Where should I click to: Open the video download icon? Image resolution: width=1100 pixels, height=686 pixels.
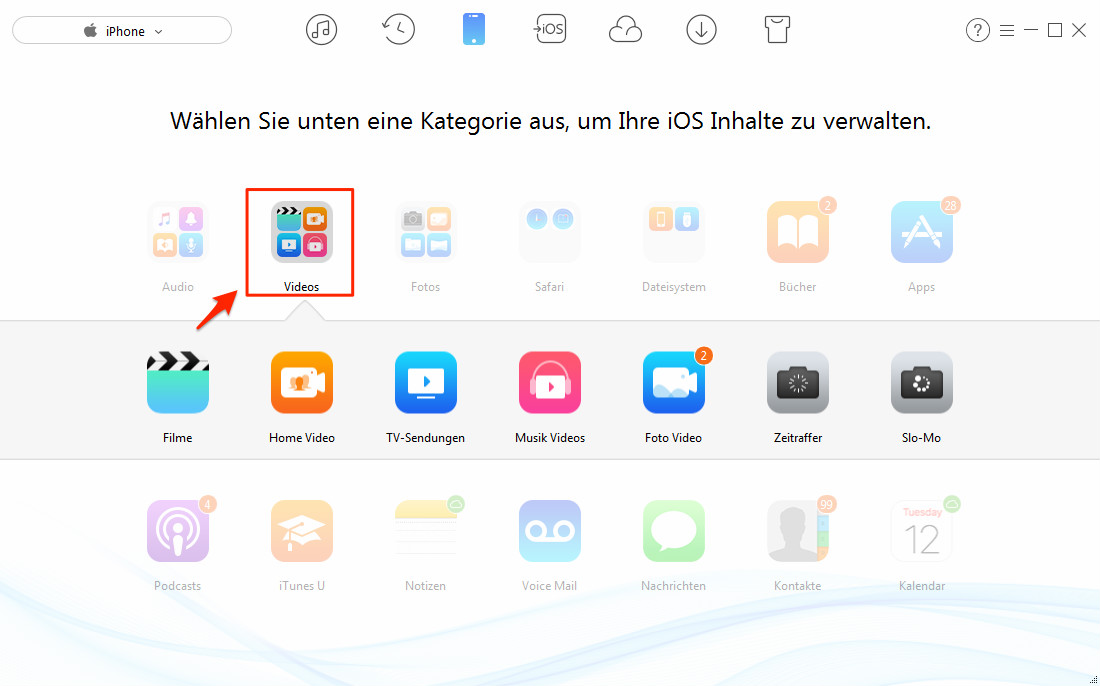point(702,30)
